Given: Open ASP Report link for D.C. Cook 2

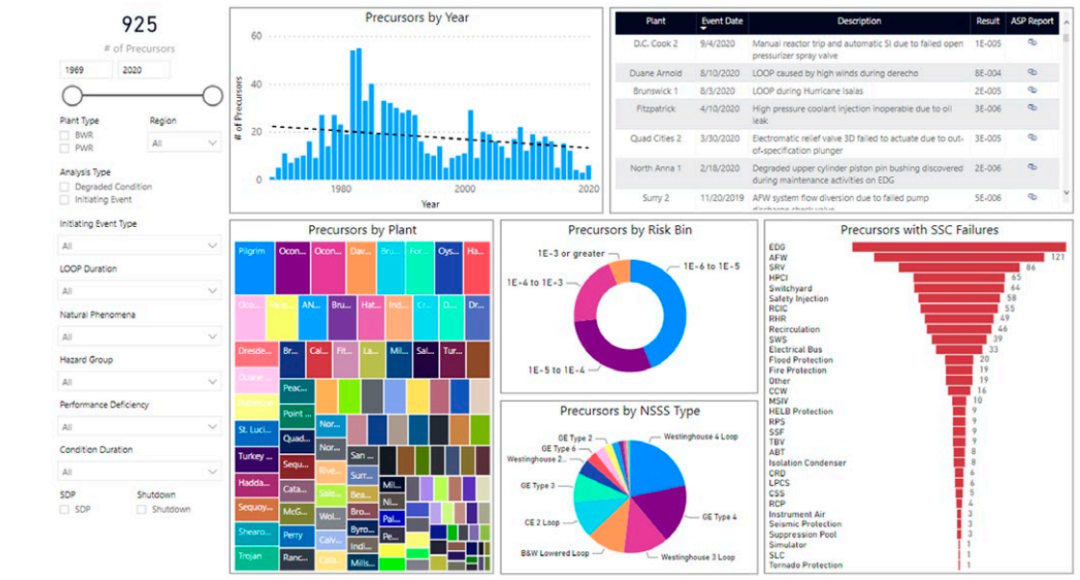Looking at the screenshot, I should [1032, 43].
